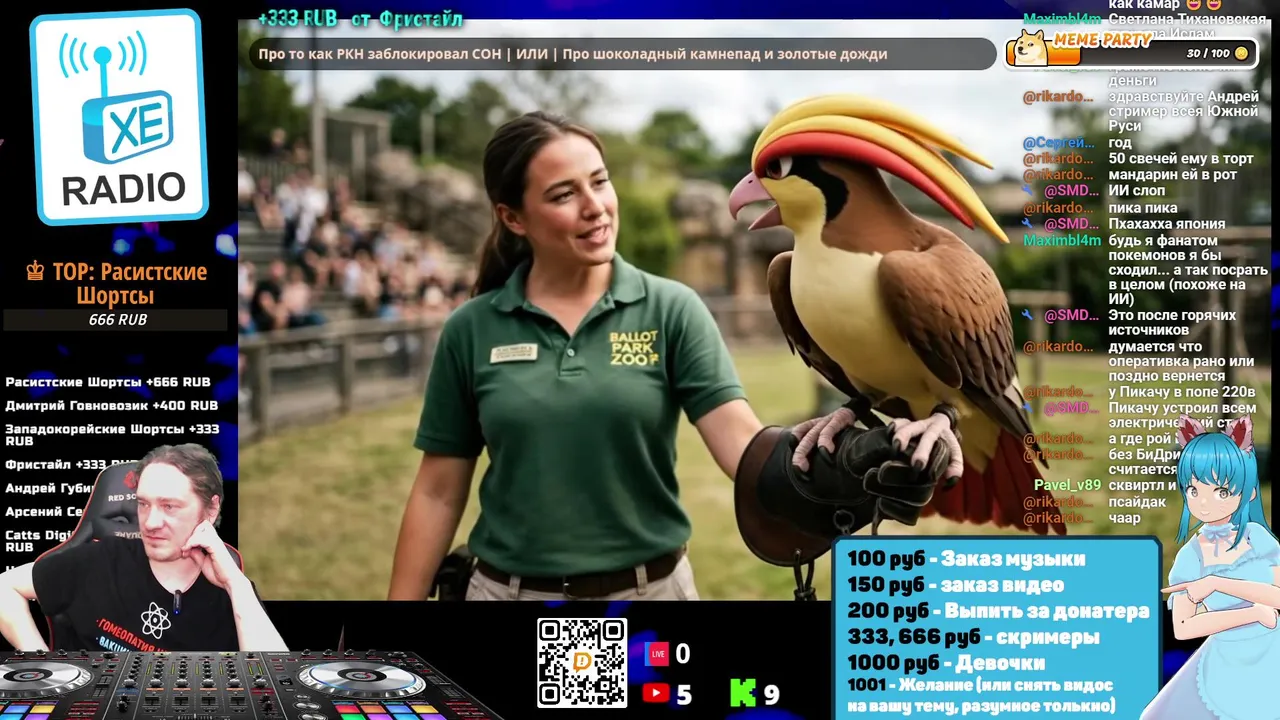Click chat message здравствуйте Андрей стример
The height and width of the screenshot is (720, 1280).
point(1183,111)
